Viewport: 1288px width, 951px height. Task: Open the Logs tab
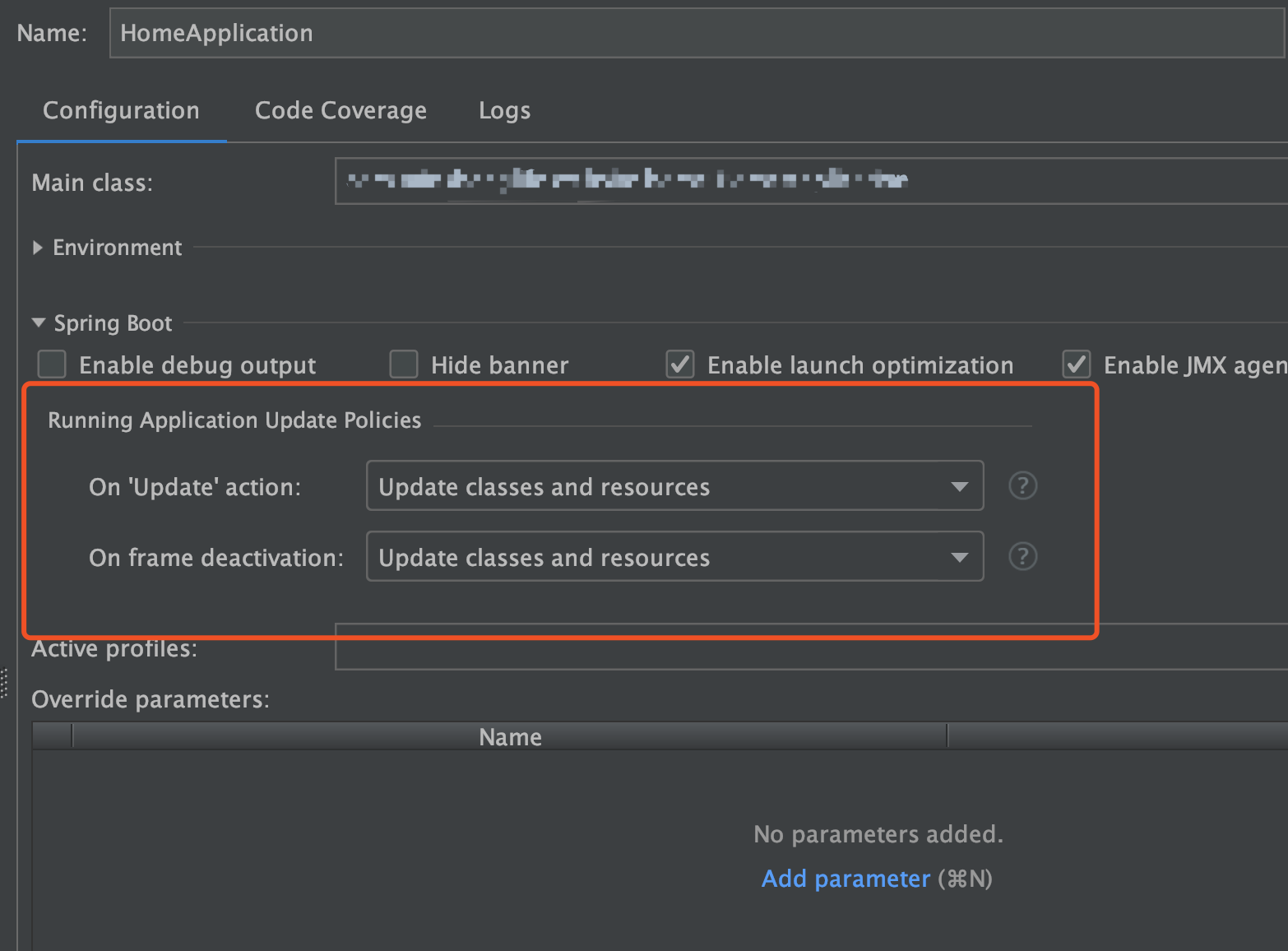(x=504, y=111)
